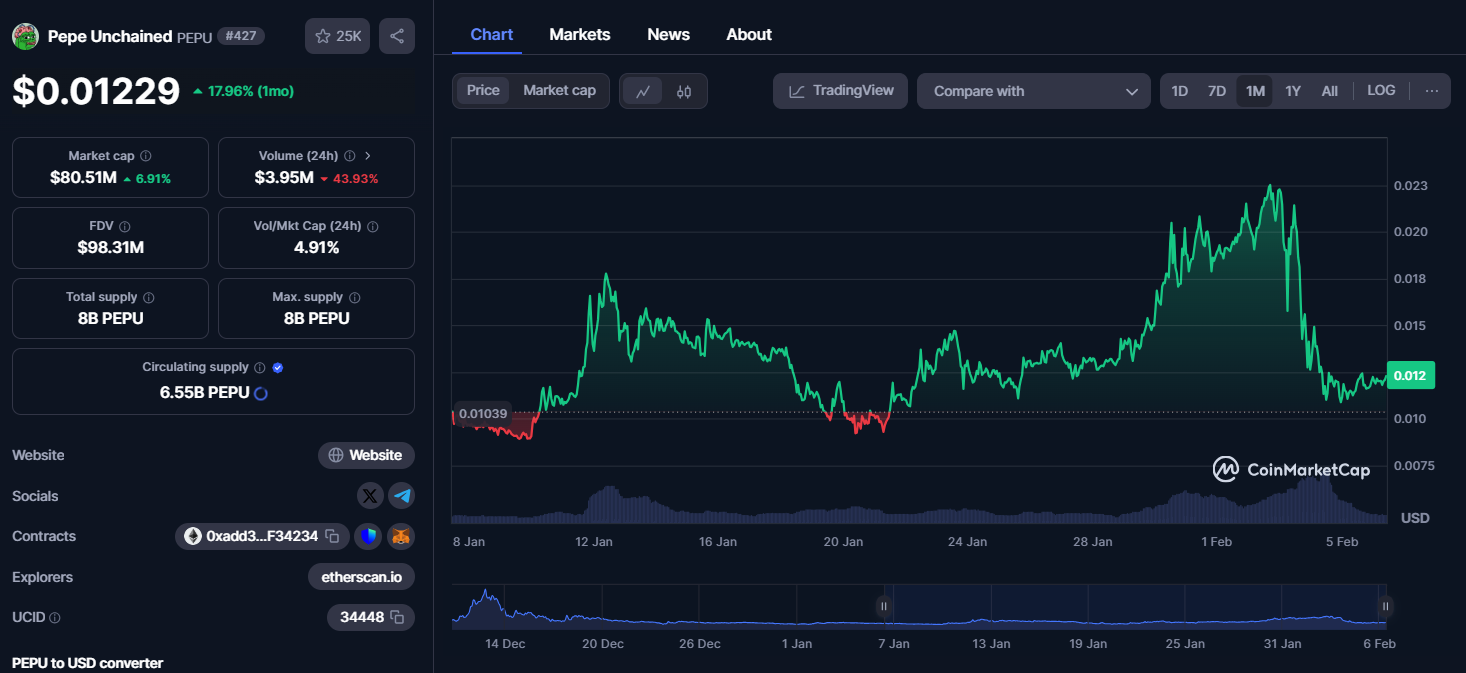Click info icon beside FDV

pos(125,227)
